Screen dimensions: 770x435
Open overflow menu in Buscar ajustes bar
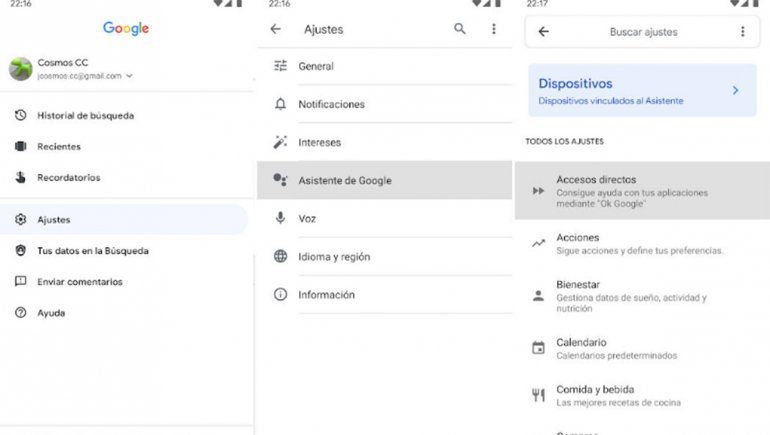click(x=742, y=32)
